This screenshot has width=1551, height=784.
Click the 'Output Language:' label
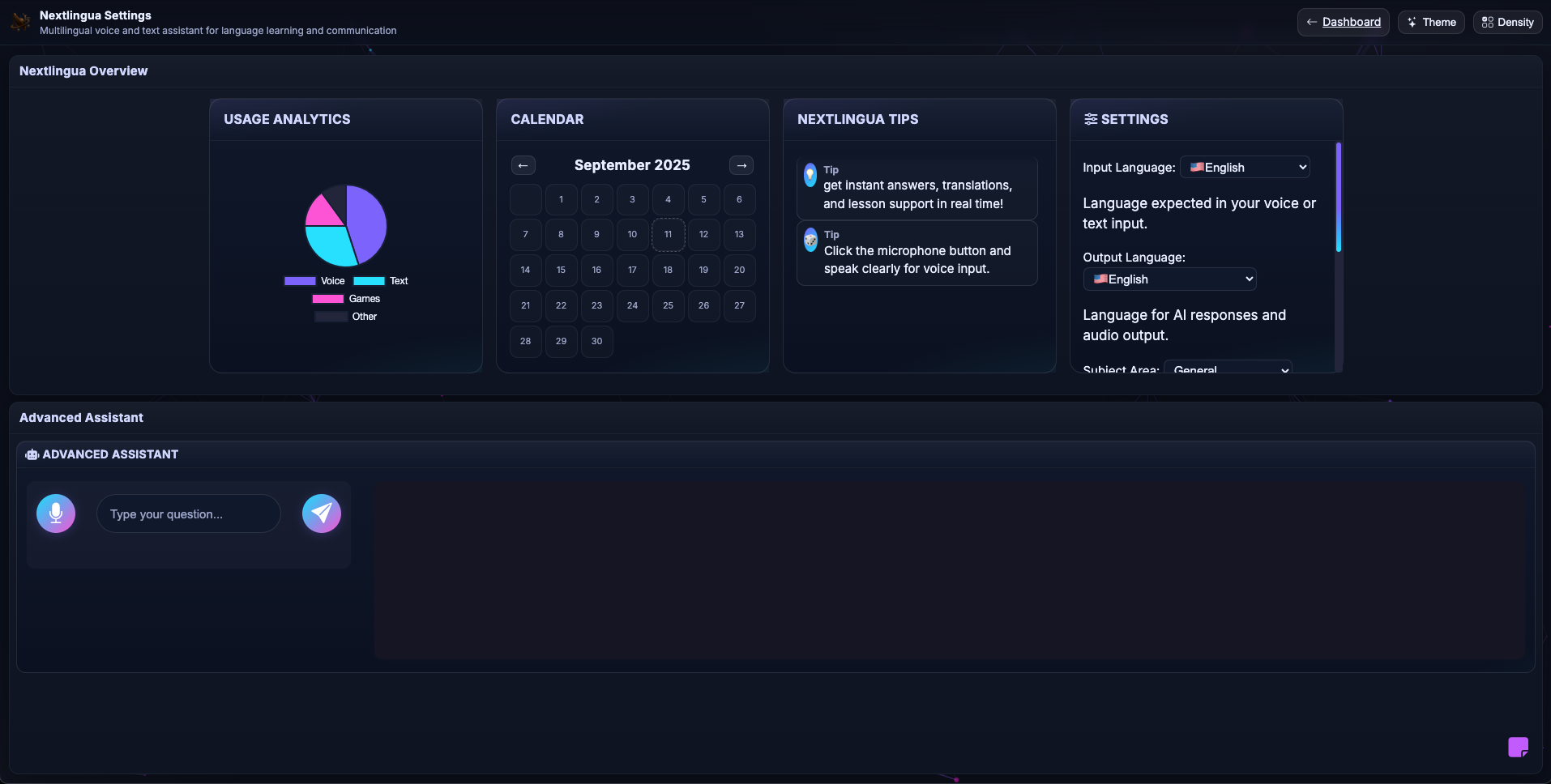click(1134, 258)
